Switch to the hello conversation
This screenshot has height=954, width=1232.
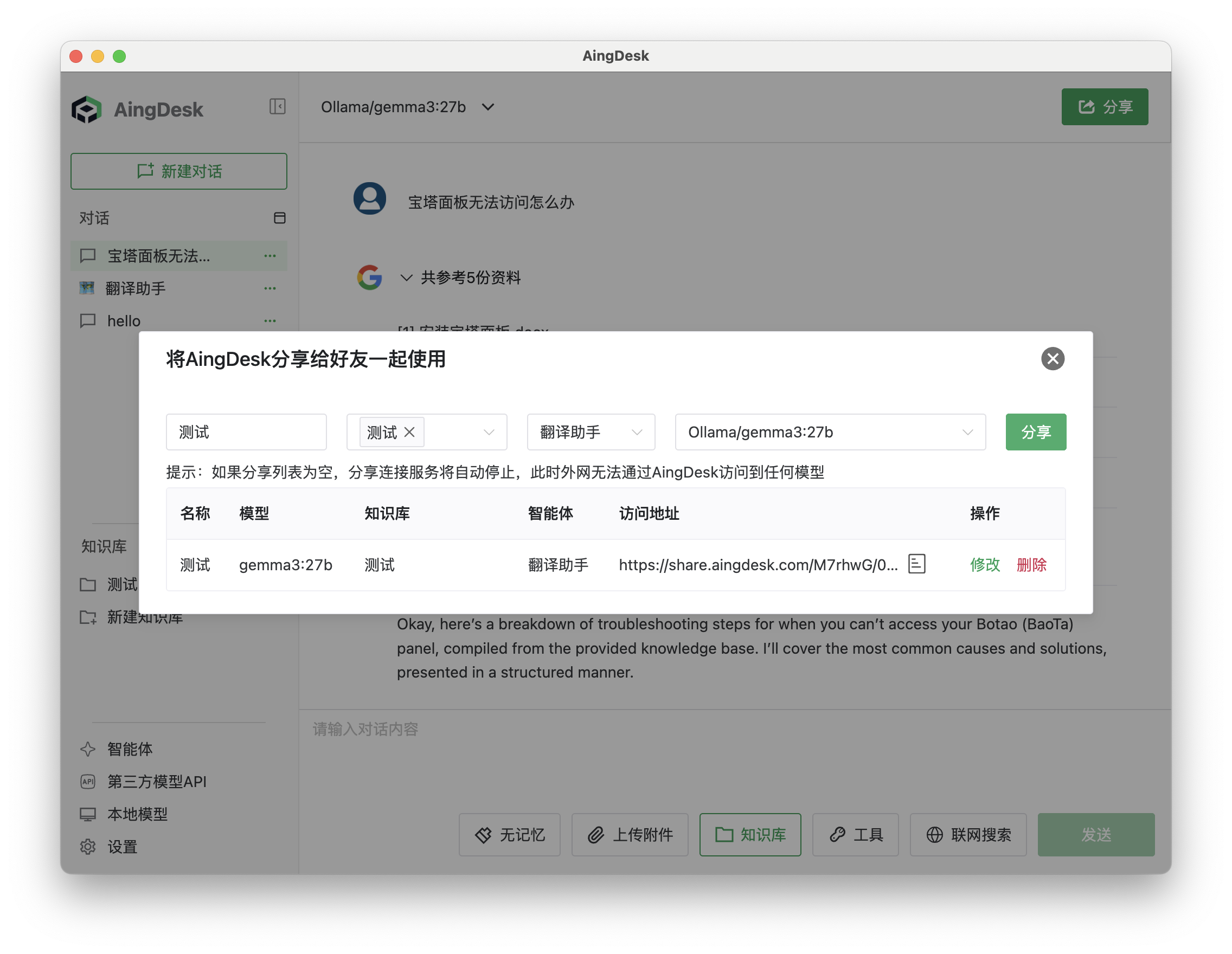click(x=123, y=320)
